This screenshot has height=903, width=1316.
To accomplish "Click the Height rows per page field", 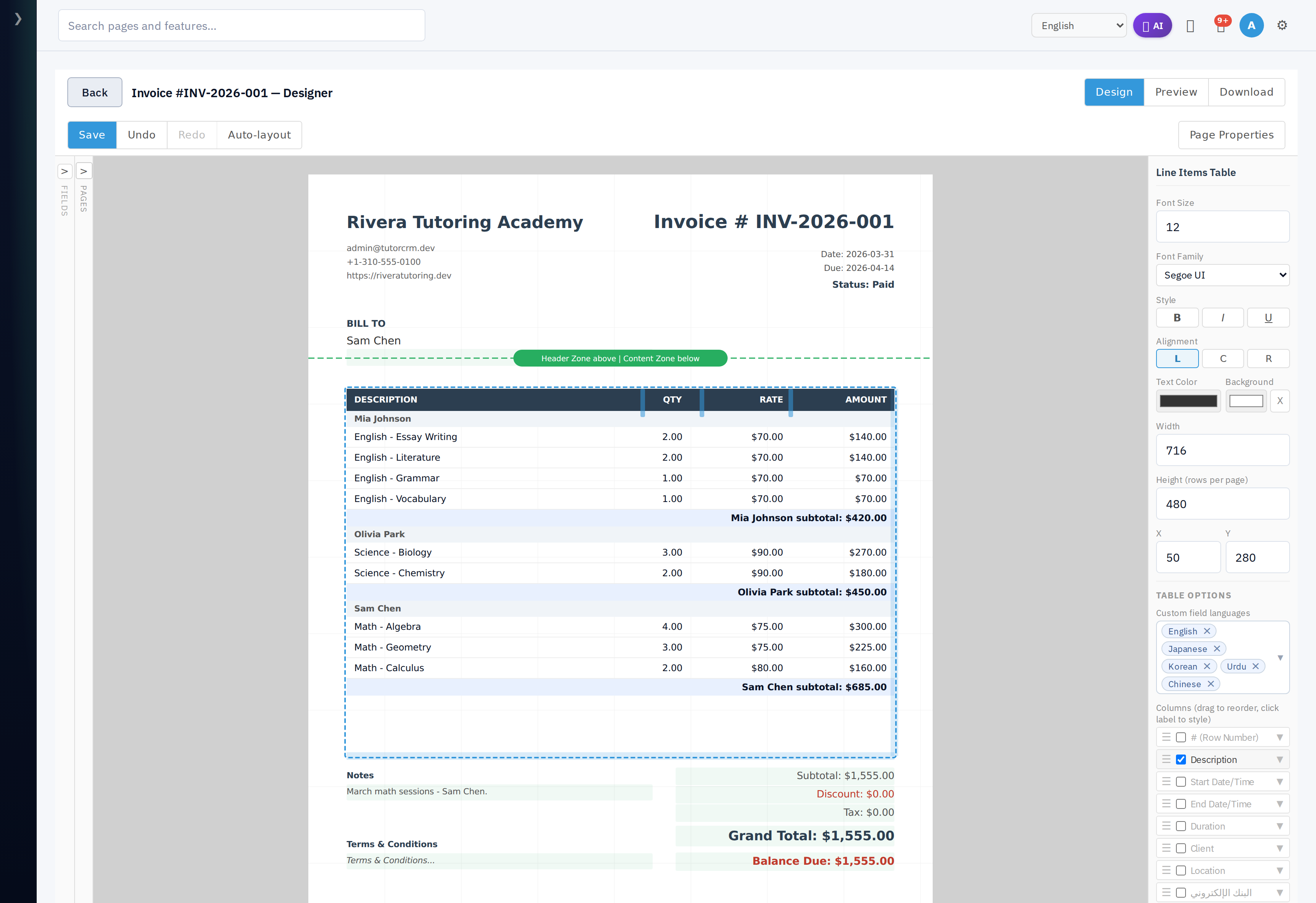I will tap(1223, 504).
